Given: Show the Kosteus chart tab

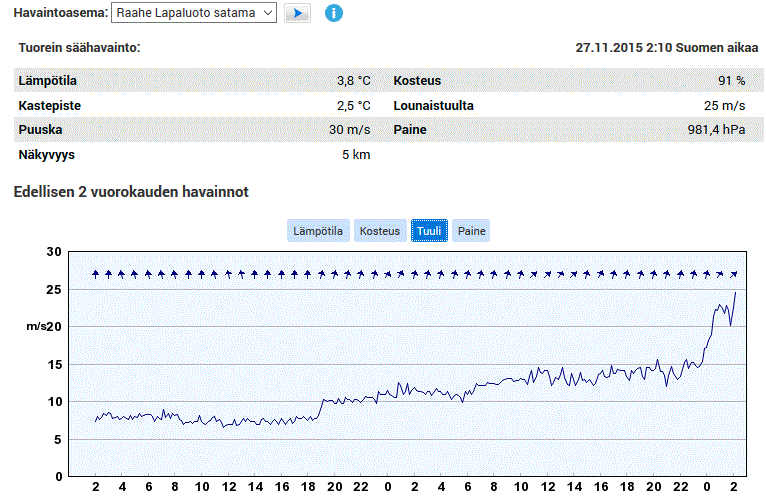Looking at the screenshot, I should 380,231.
